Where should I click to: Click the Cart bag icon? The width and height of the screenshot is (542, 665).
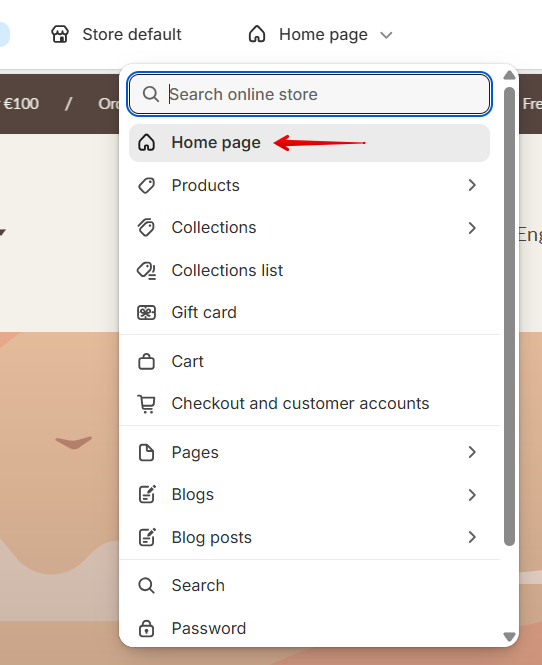click(x=147, y=362)
